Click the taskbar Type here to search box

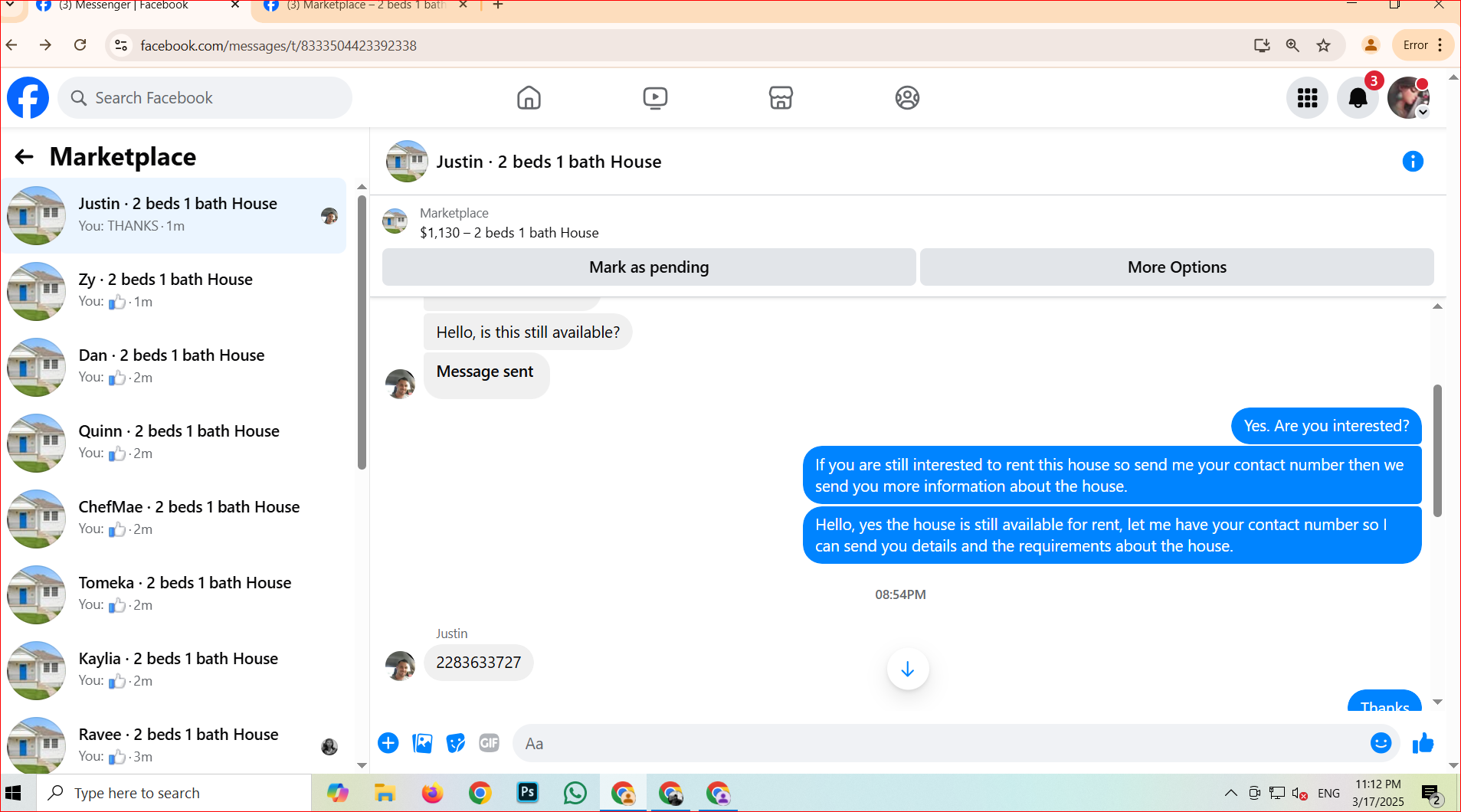174,793
